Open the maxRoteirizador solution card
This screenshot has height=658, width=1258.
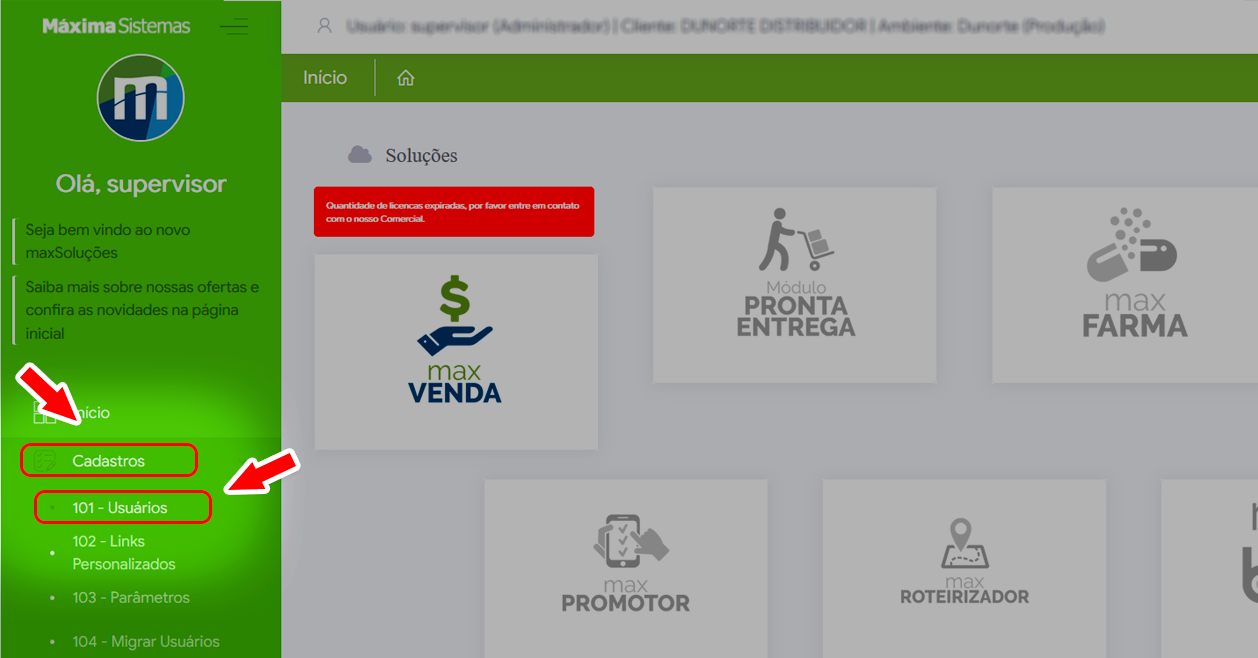tap(964, 568)
